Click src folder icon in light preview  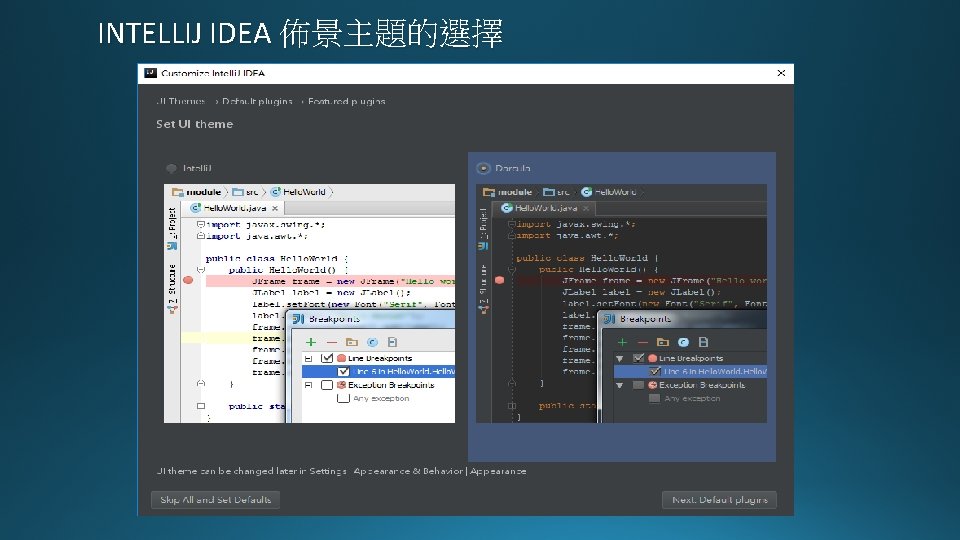coord(238,192)
